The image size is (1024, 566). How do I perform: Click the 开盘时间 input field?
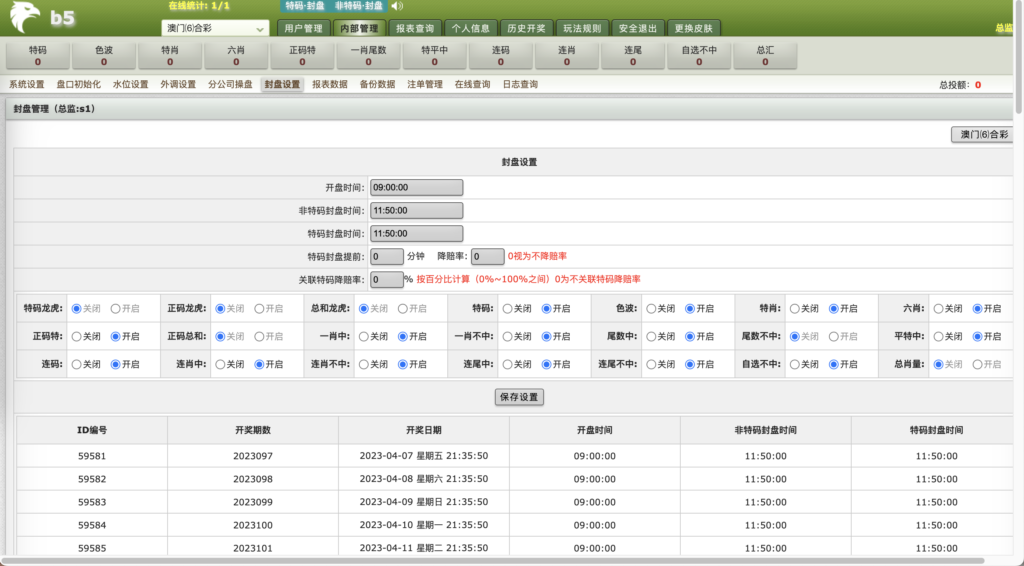coord(416,187)
